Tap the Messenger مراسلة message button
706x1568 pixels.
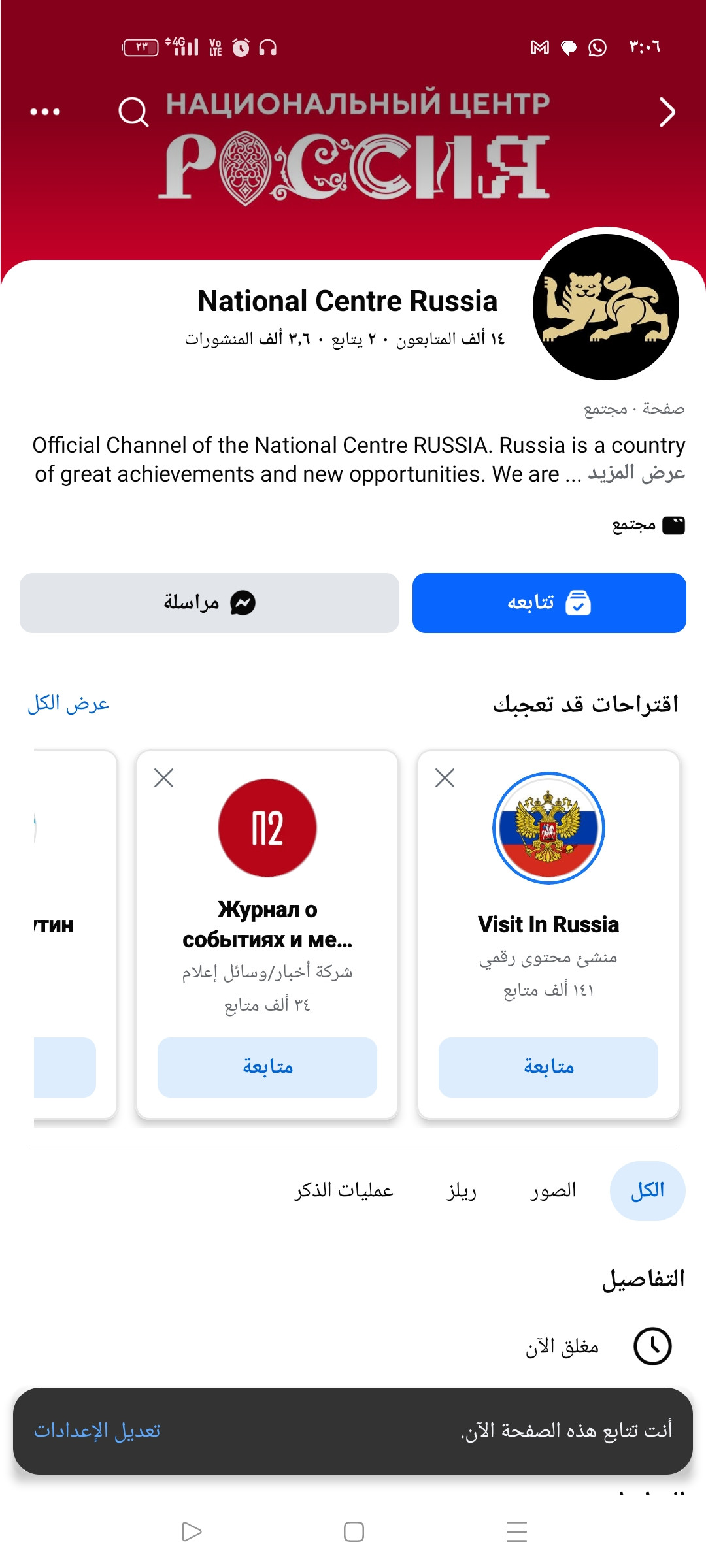(209, 602)
